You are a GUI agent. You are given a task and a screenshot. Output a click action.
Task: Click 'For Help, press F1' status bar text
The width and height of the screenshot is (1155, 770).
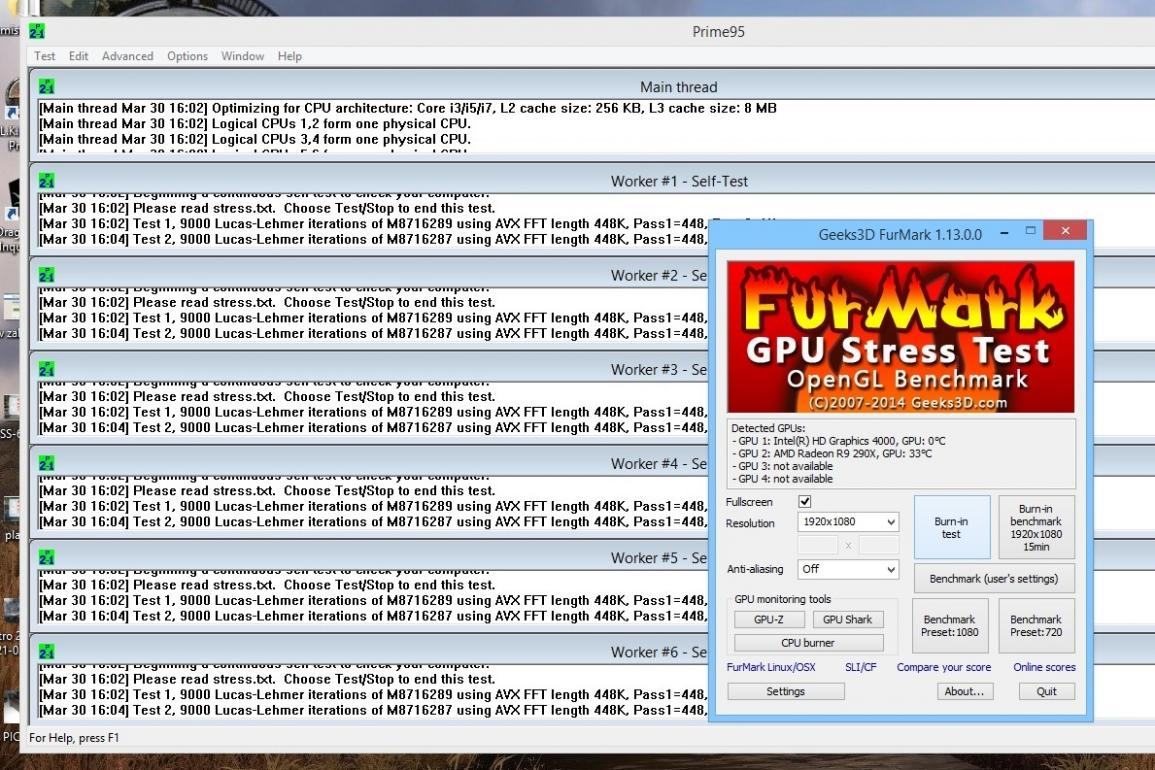tap(74, 738)
